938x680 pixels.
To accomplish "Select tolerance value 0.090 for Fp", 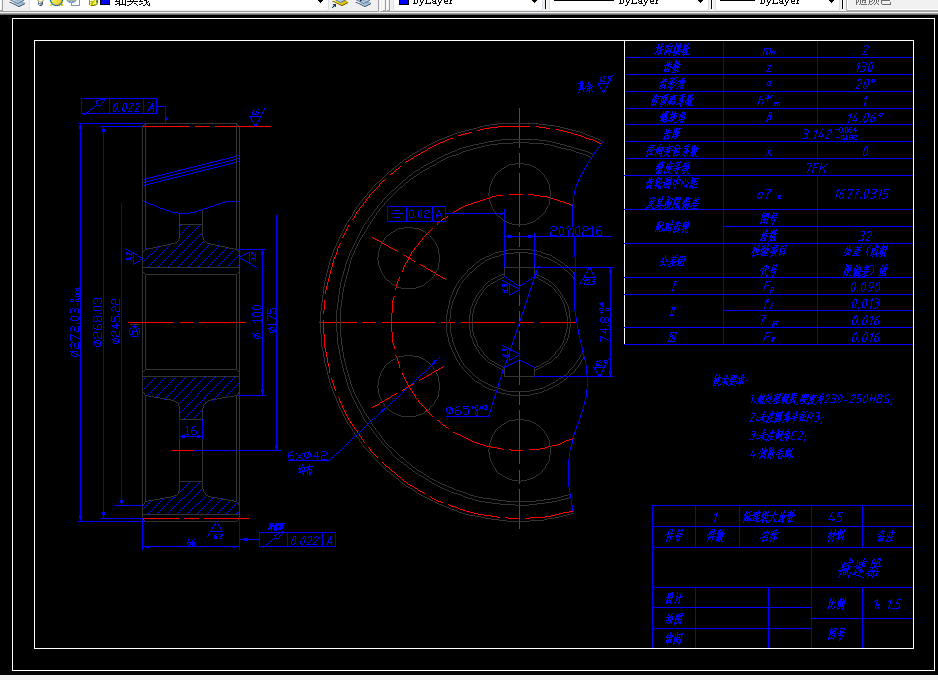I will (865, 287).
